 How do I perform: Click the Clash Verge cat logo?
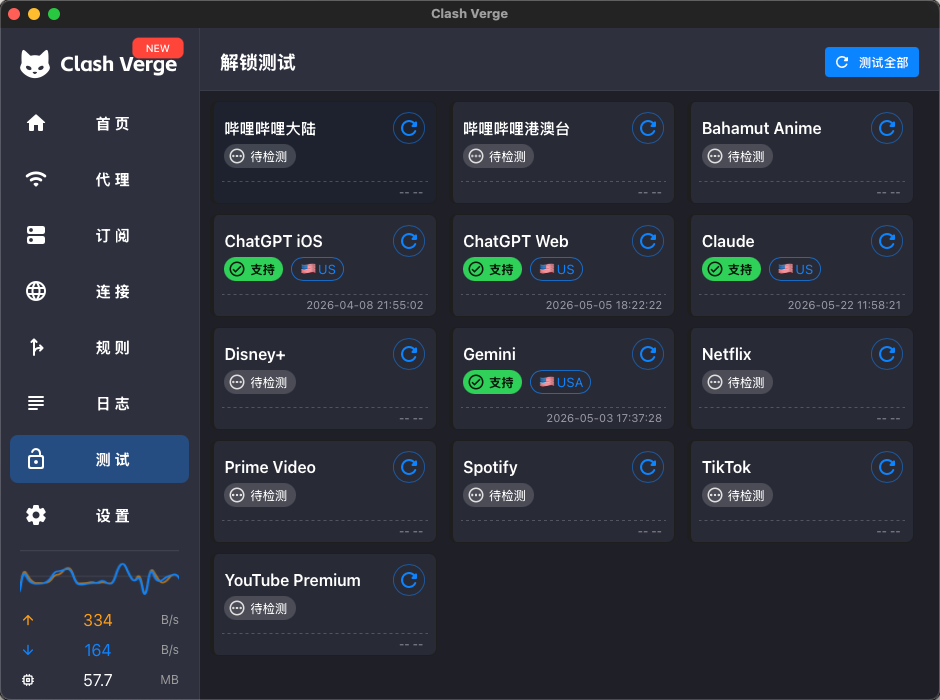coord(35,64)
